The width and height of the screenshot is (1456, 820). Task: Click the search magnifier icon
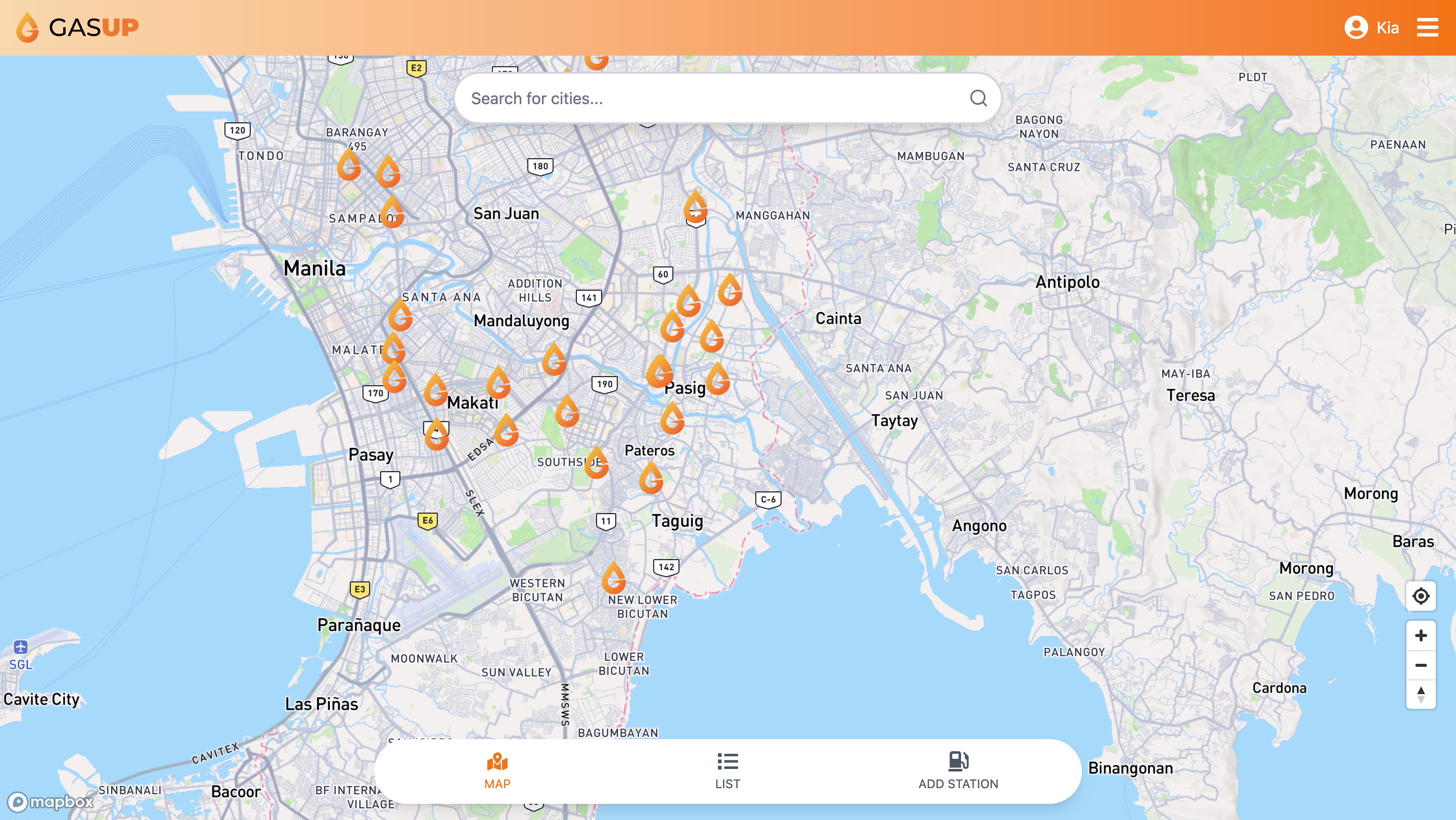coord(978,99)
